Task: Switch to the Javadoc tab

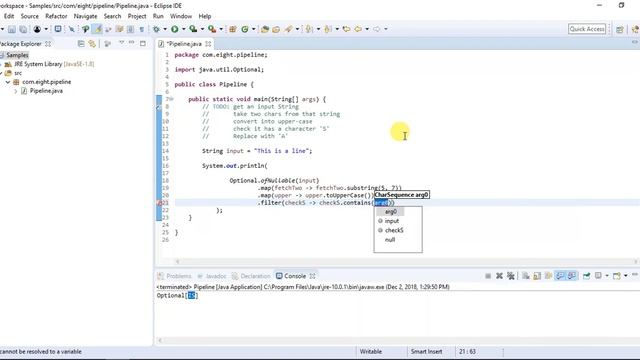Action: tap(212, 276)
